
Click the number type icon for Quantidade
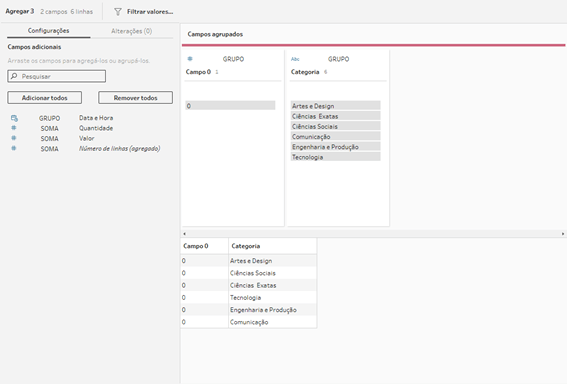click(x=14, y=128)
